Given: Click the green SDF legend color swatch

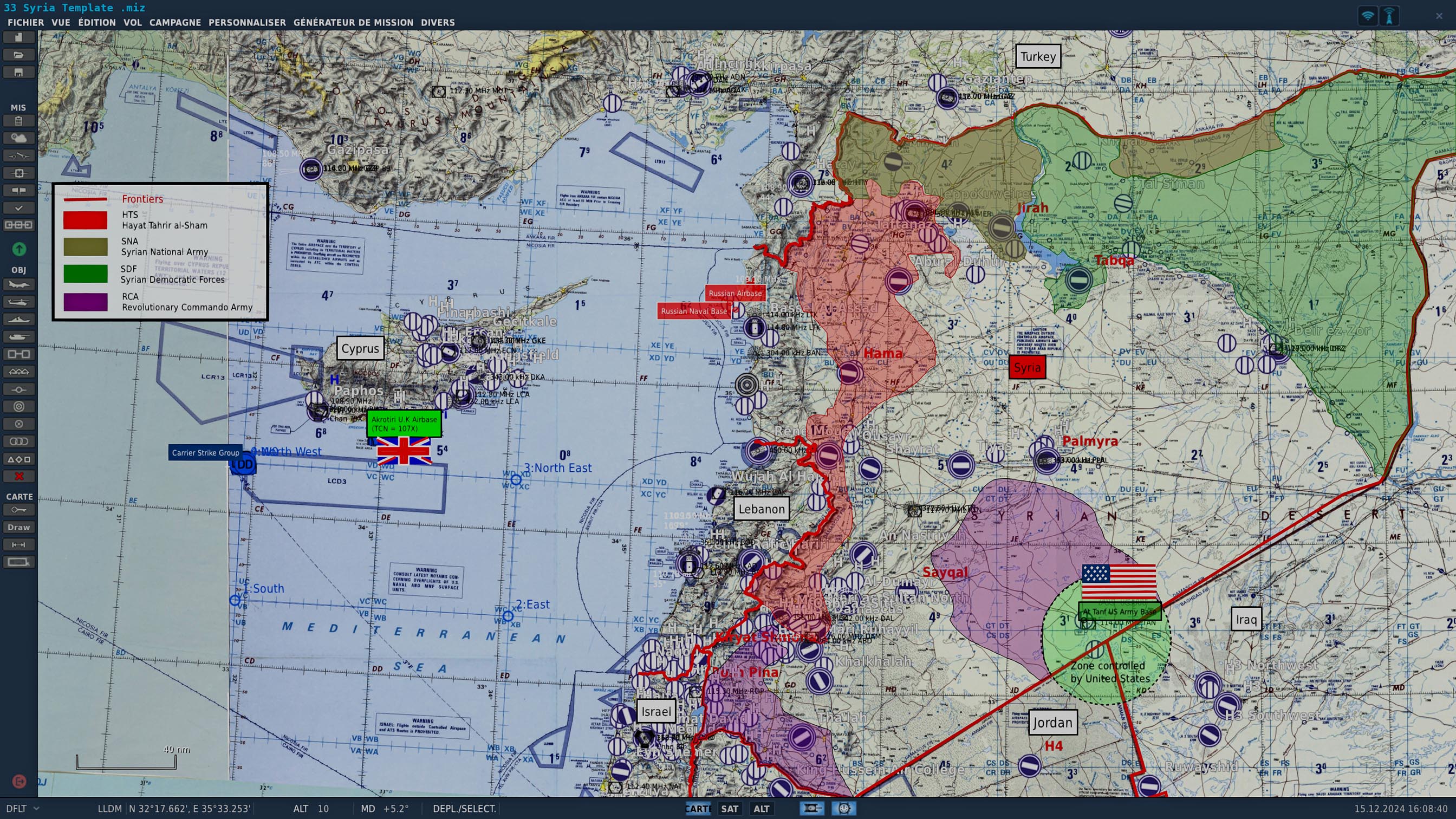Looking at the screenshot, I should pyautogui.click(x=86, y=274).
